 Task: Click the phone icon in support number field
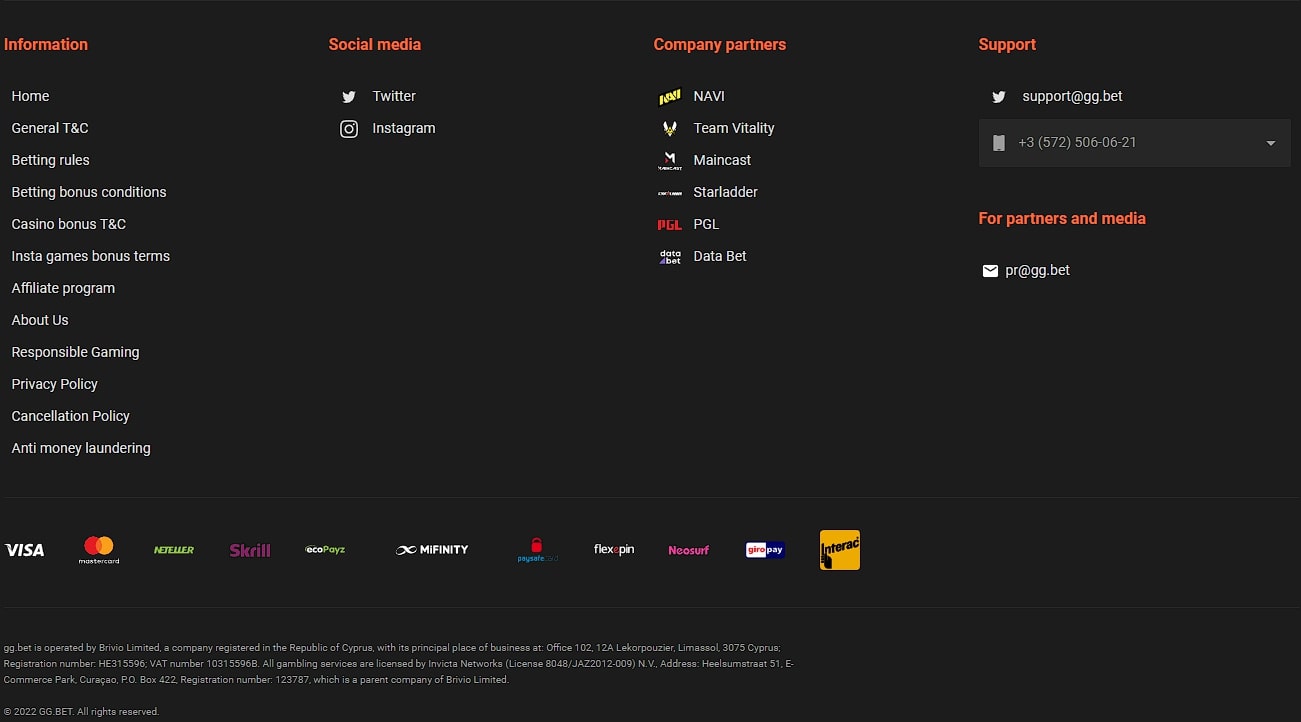[998, 143]
